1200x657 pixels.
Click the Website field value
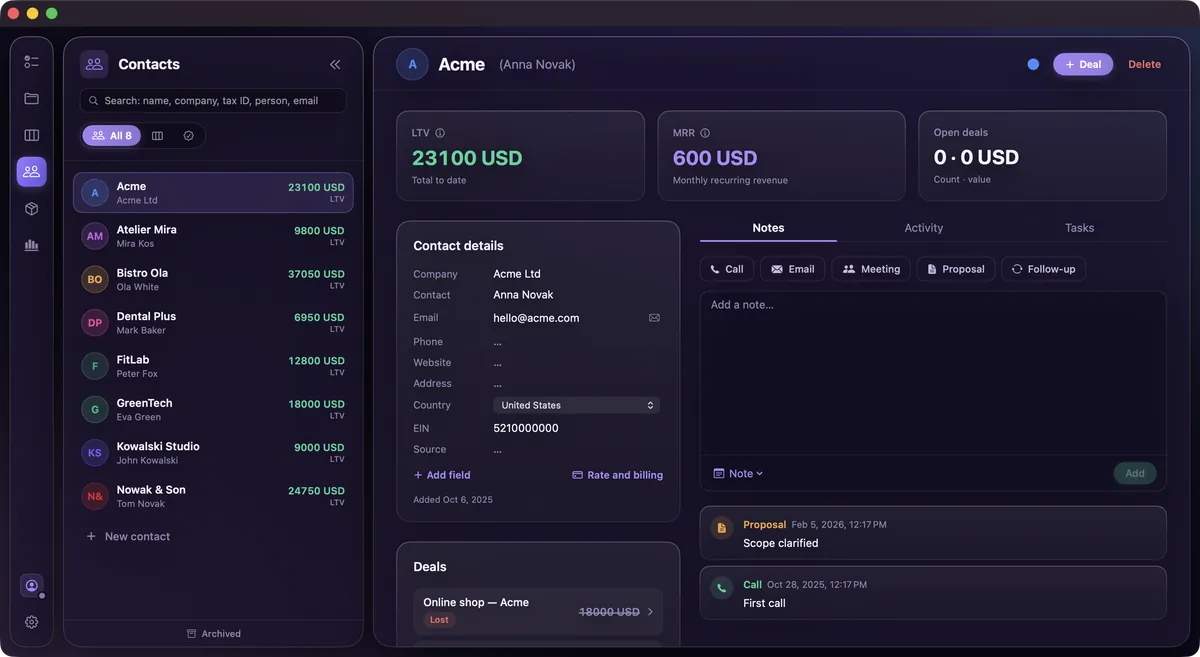[497, 363]
